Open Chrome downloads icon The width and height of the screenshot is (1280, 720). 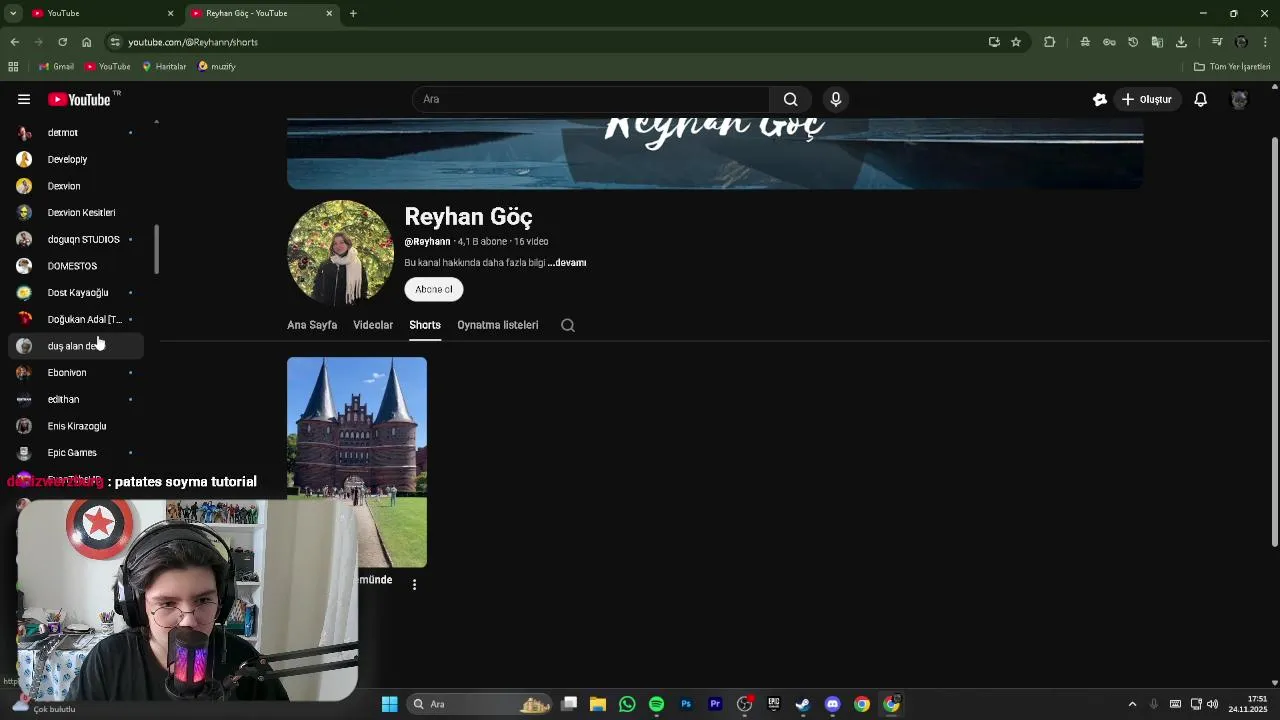pos(1181,42)
